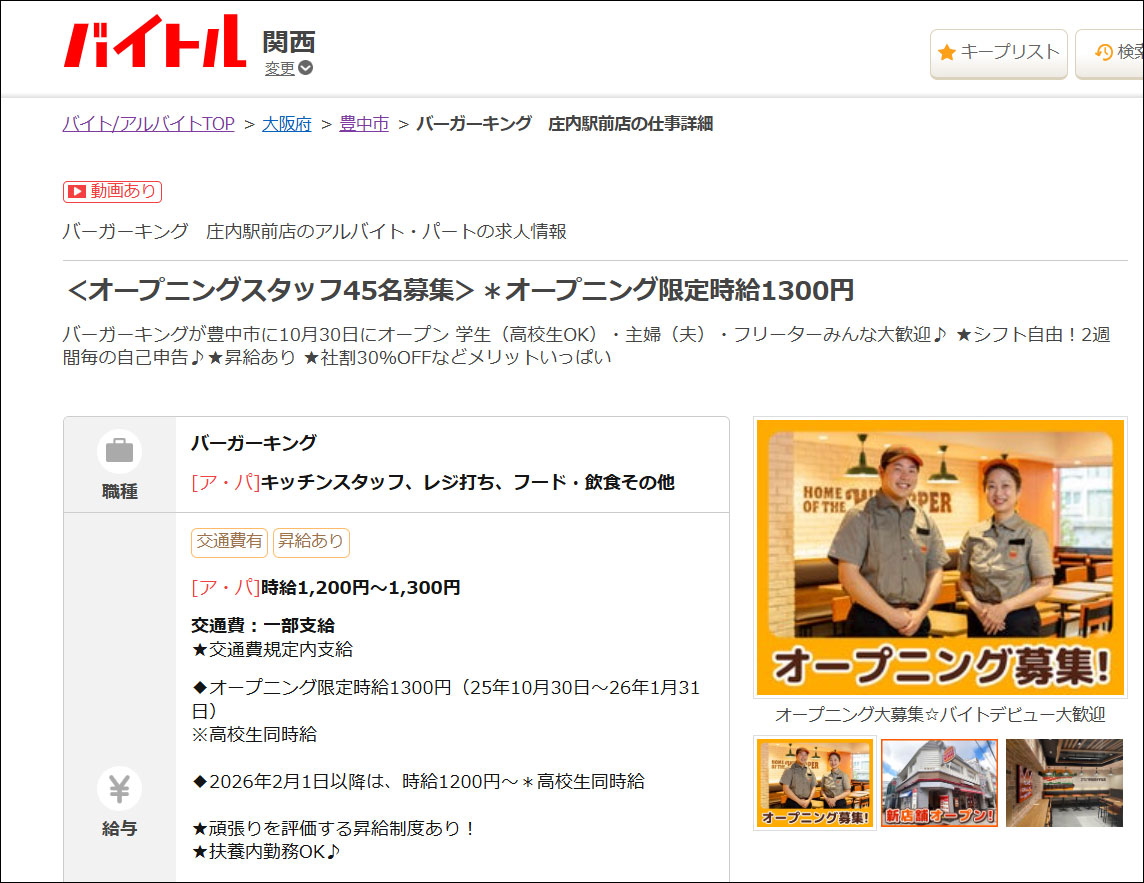Click the 昇給あり tag

[311, 541]
